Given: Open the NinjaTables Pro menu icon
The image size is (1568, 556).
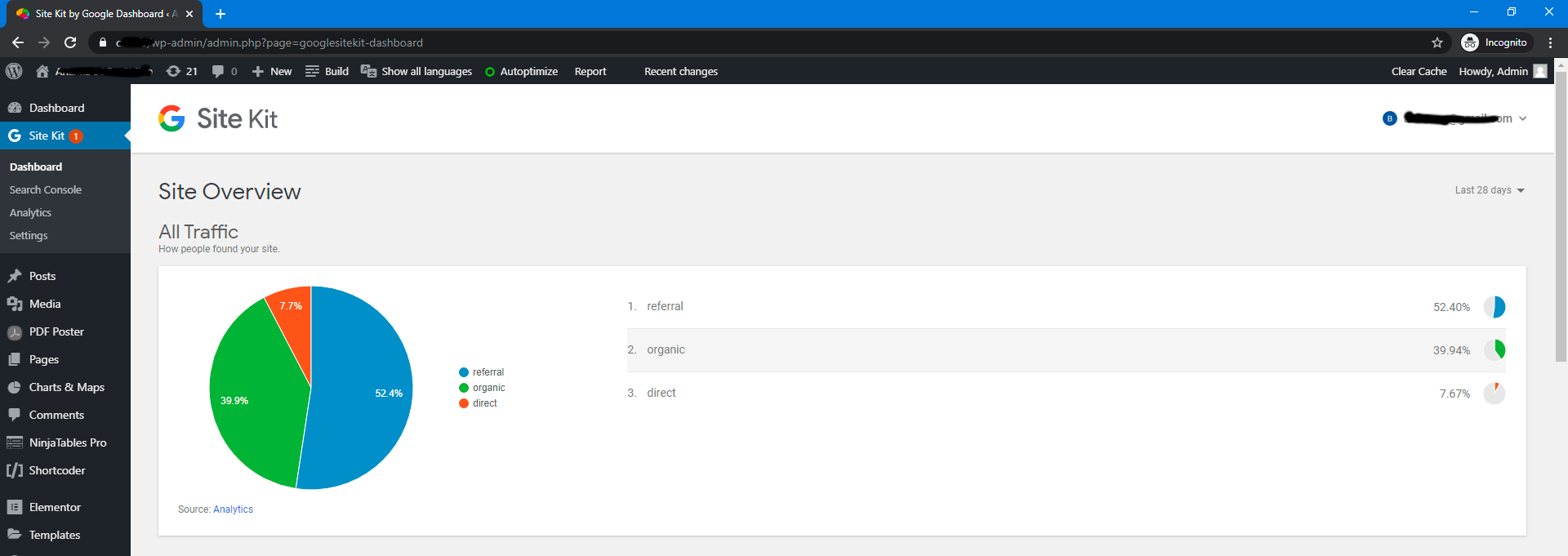Looking at the screenshot, I should [15, 443].
